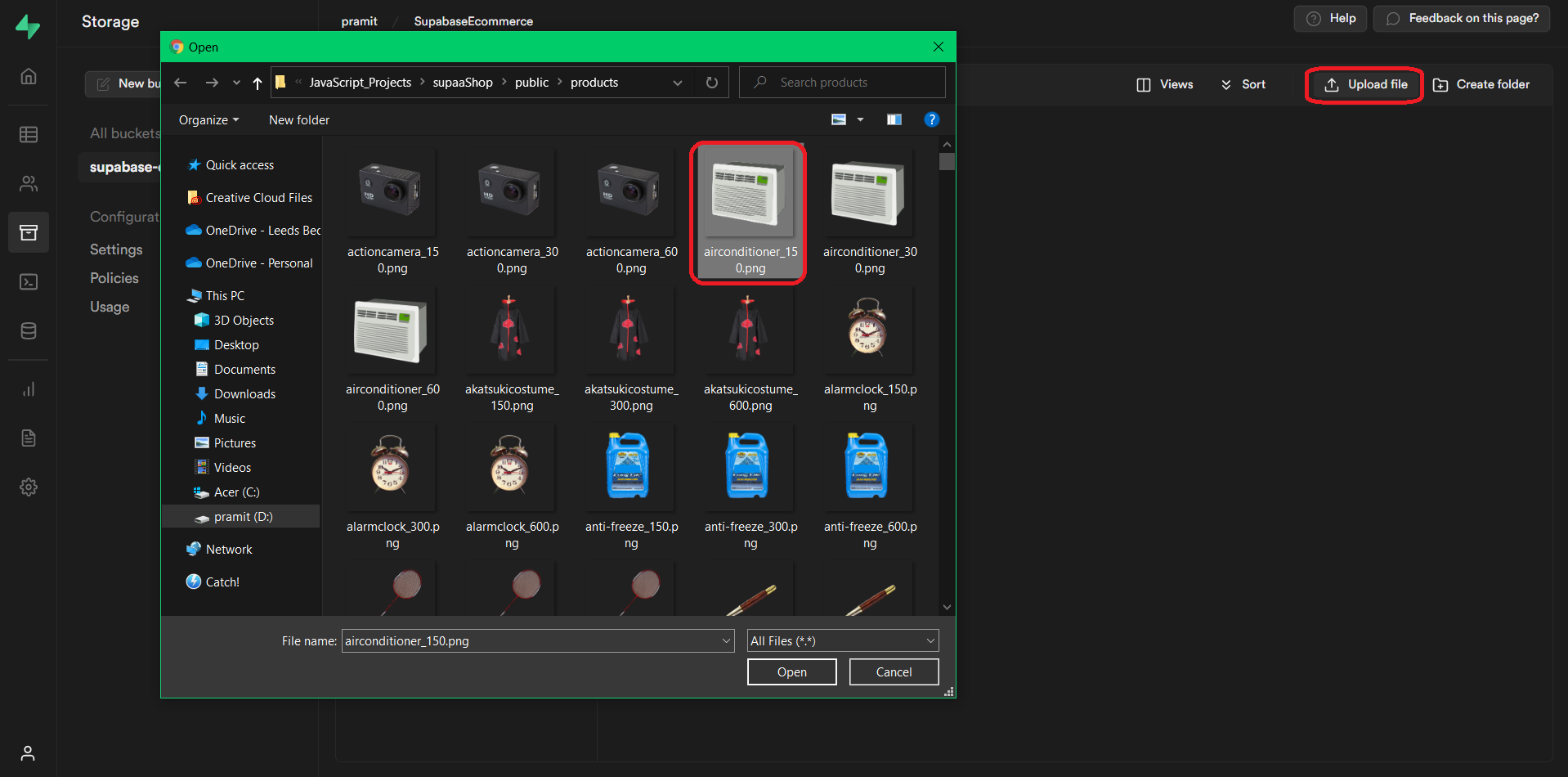Open the Organize dropdown menu
The height and width of the screenshot is (777, 1568).
(x=208, y=120)
